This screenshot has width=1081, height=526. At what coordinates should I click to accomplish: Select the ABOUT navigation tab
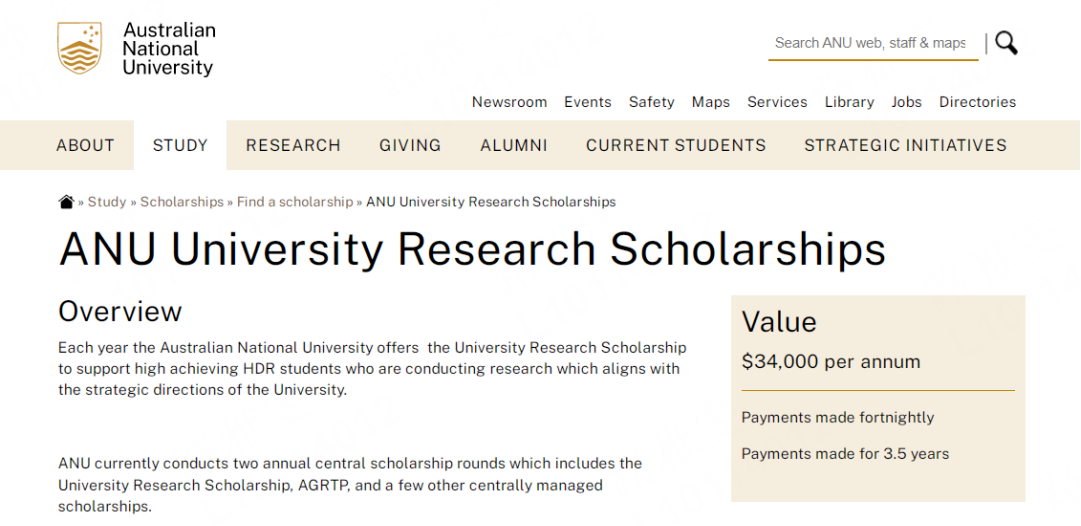click(85, 145)
